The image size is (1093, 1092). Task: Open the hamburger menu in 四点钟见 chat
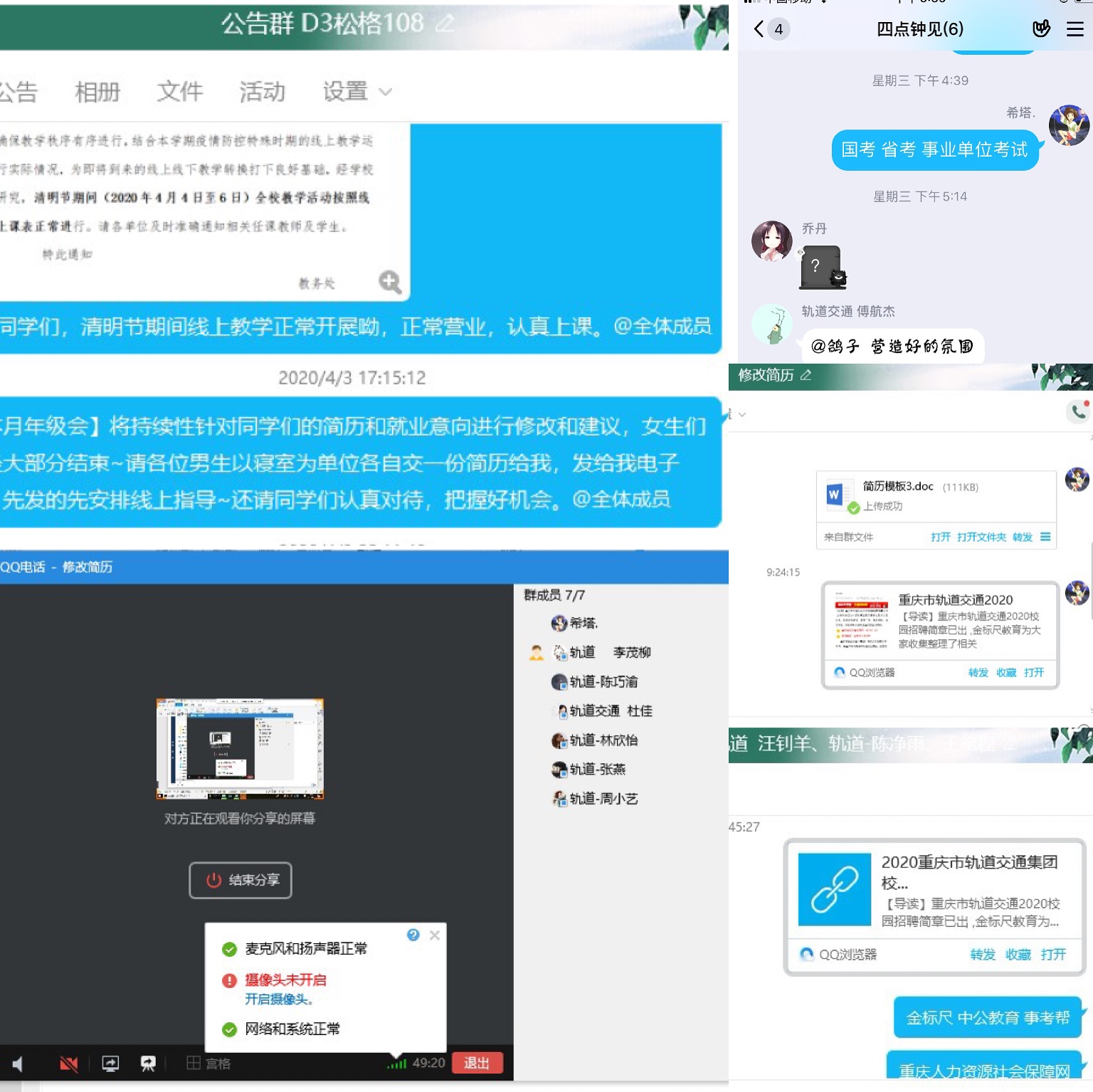point(1074,29)
